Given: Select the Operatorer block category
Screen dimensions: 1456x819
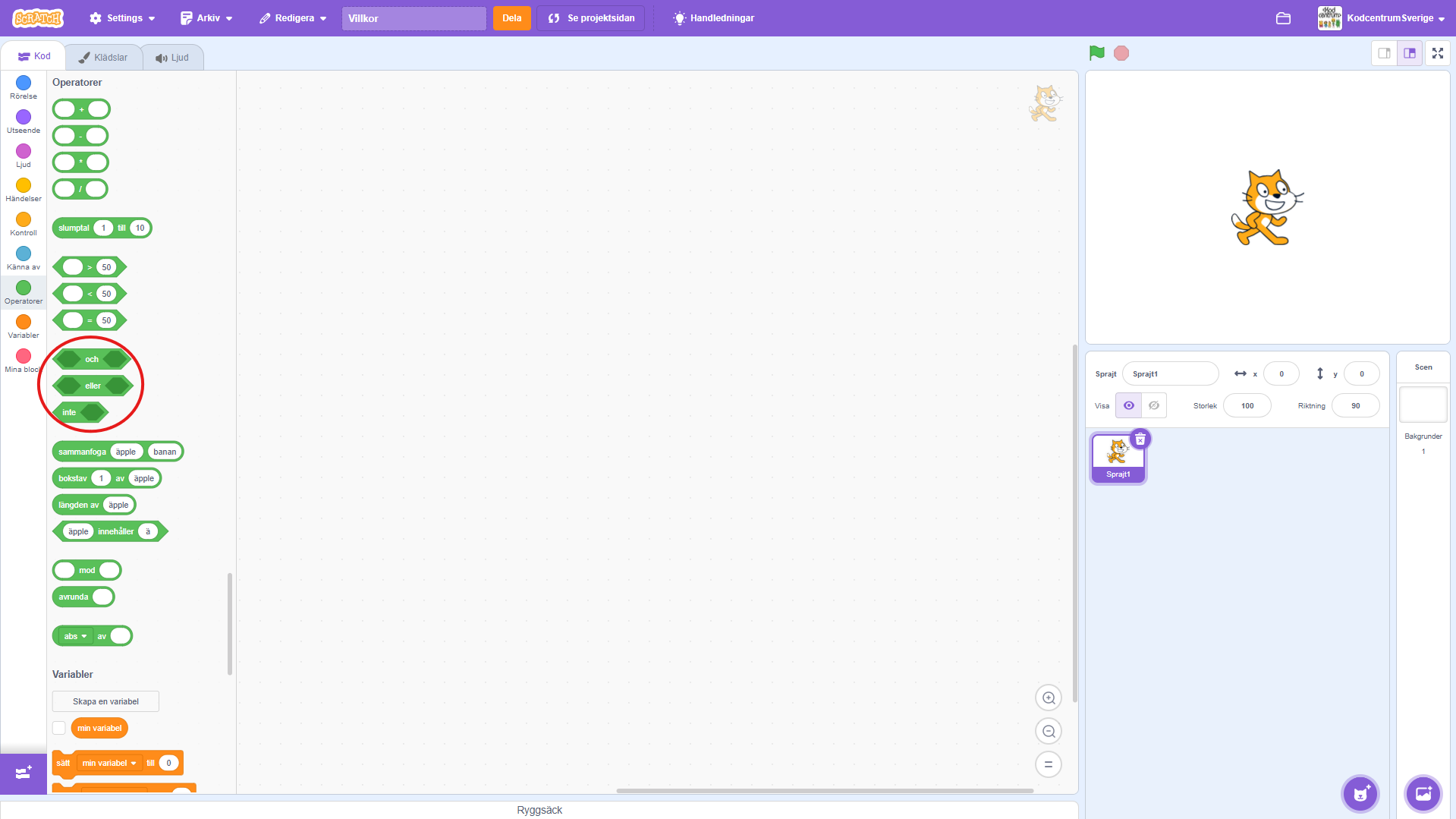Looking at the screenshot, I should tap(24, 293).
